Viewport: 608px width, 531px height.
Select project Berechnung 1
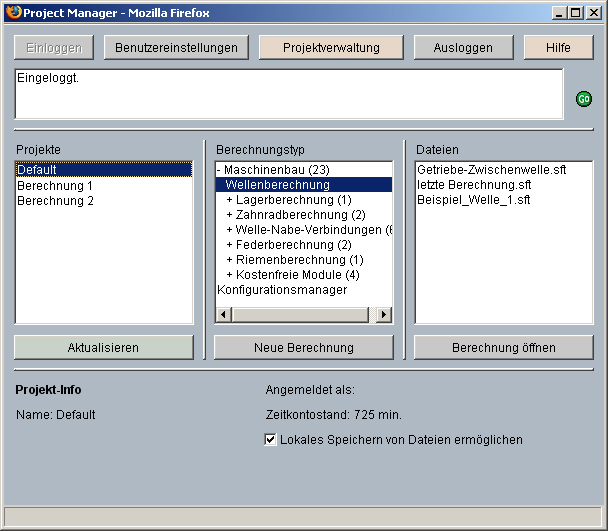point(55,185)
